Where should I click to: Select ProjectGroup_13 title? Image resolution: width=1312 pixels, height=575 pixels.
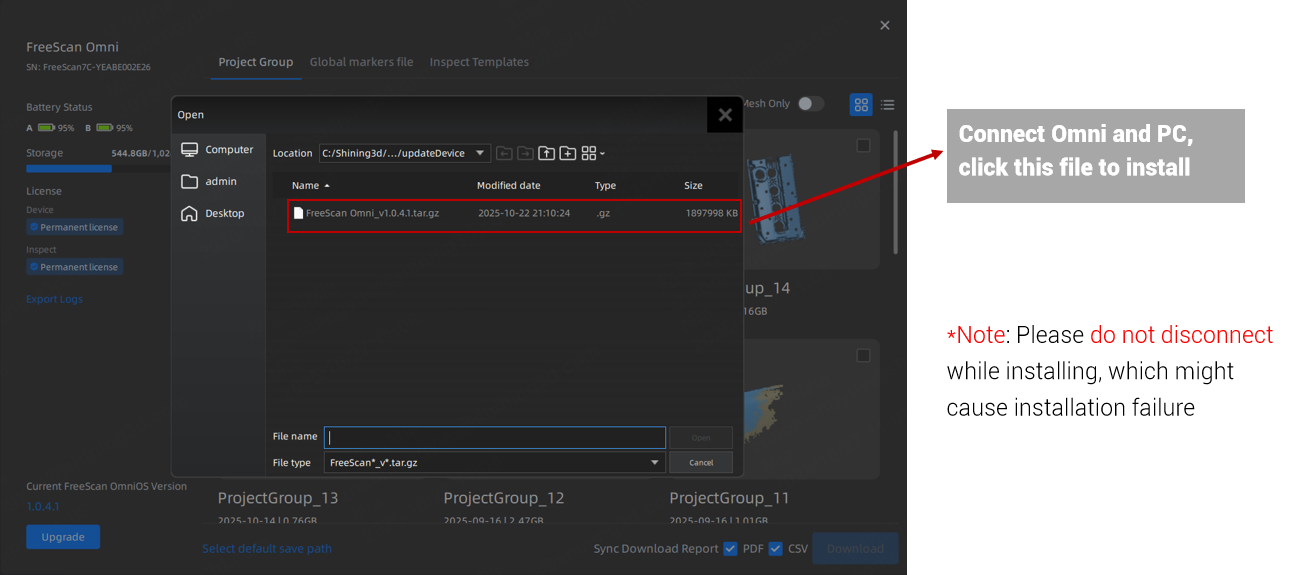[278, 498]
